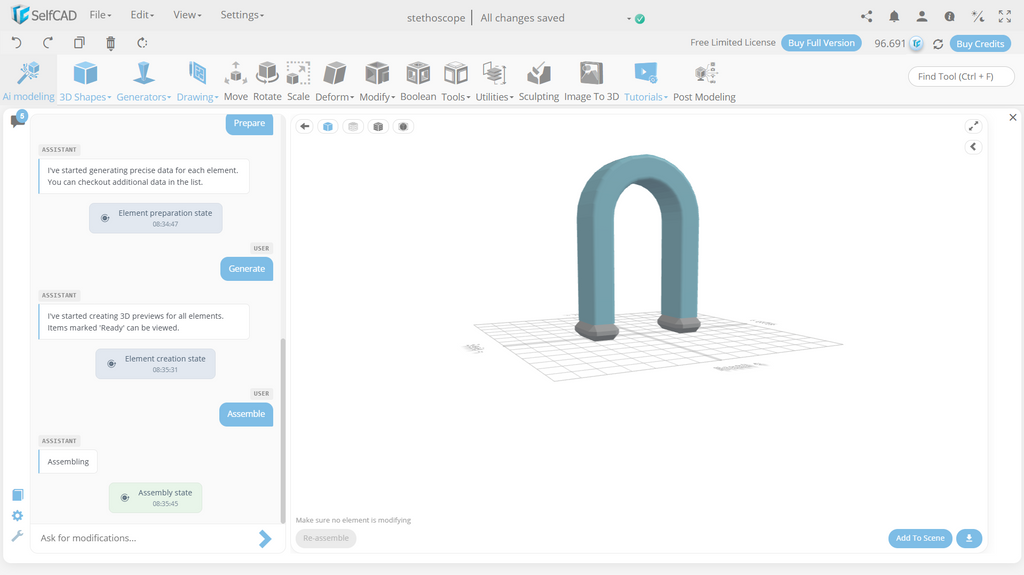Download the generated model
This screenshot has height=575, width=1024.
(x=969, y=538)
